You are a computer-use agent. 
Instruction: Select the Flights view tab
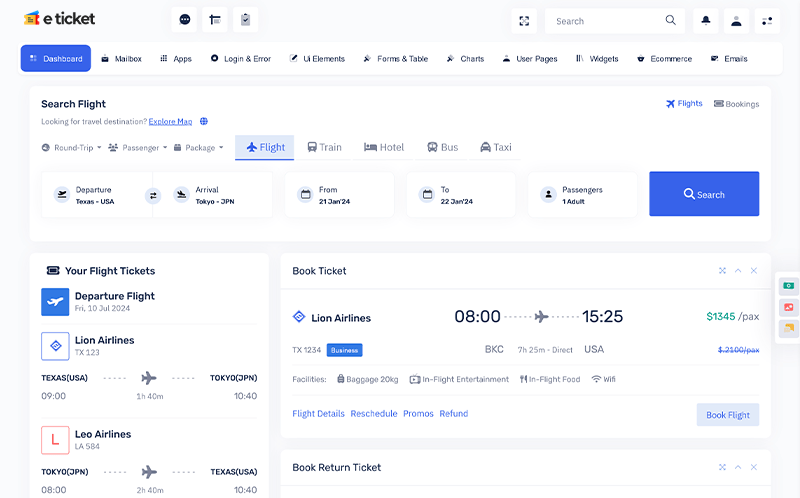684,104
